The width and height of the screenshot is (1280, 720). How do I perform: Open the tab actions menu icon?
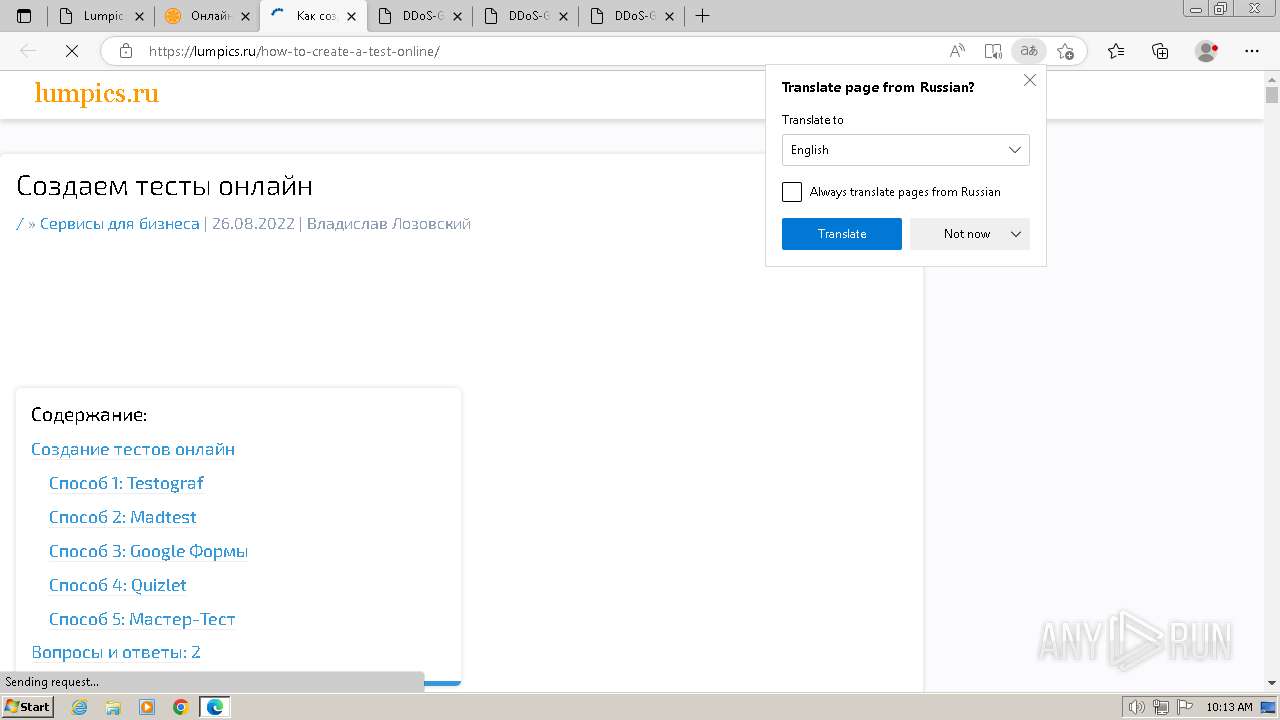pyautogui.click(x=24, y=16)
